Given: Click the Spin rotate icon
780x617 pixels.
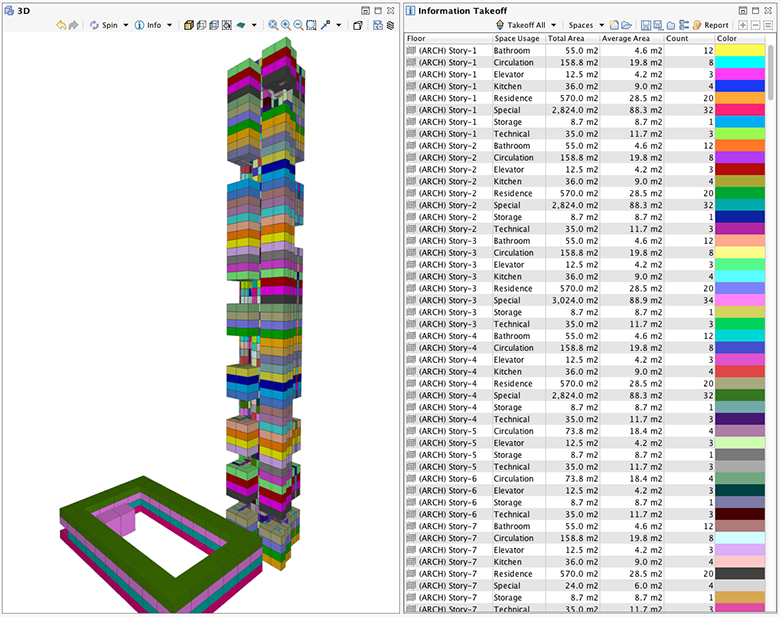Looking at the screenshot, I should click(x=94, y=25).
